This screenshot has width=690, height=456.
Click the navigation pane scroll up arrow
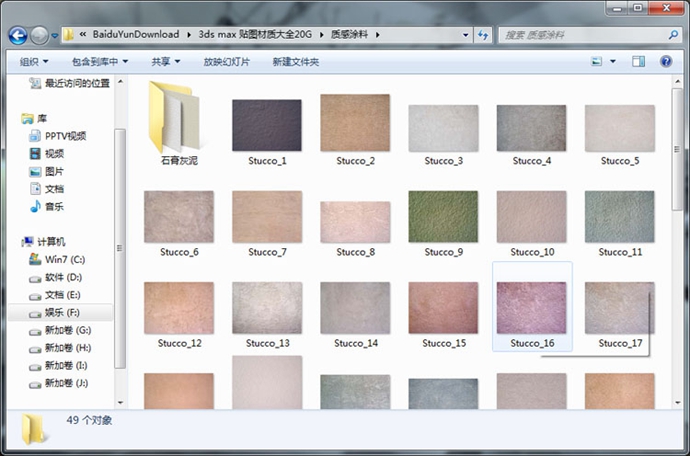coord(120,82)
